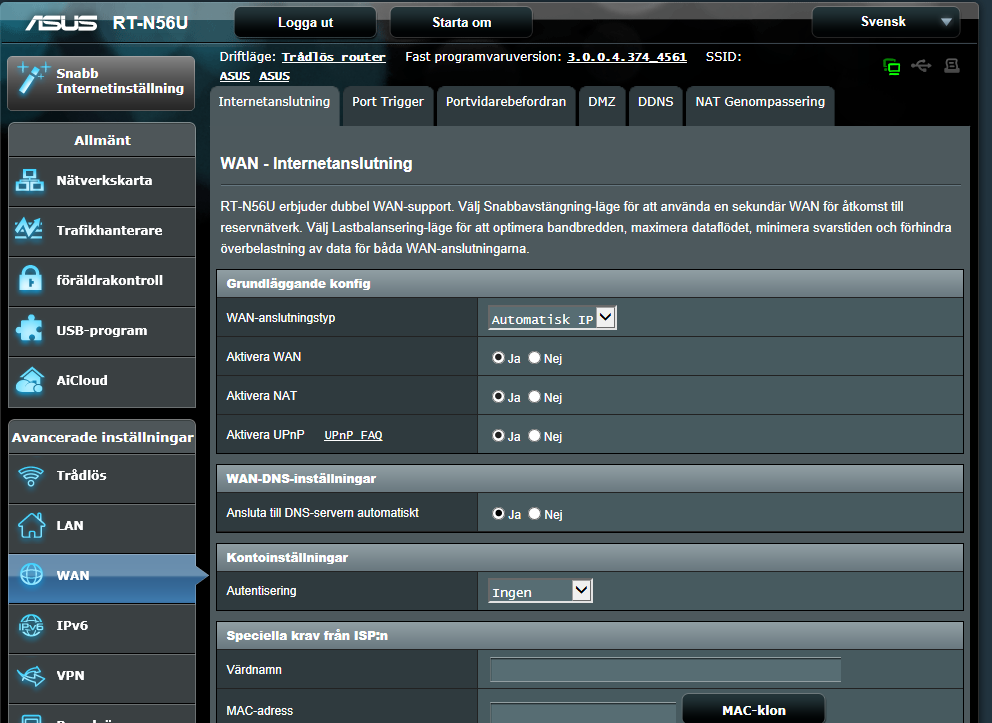The image size is (992, 723).
Task: Click the VPN arrows icon
Action: [x=31, y=676]
